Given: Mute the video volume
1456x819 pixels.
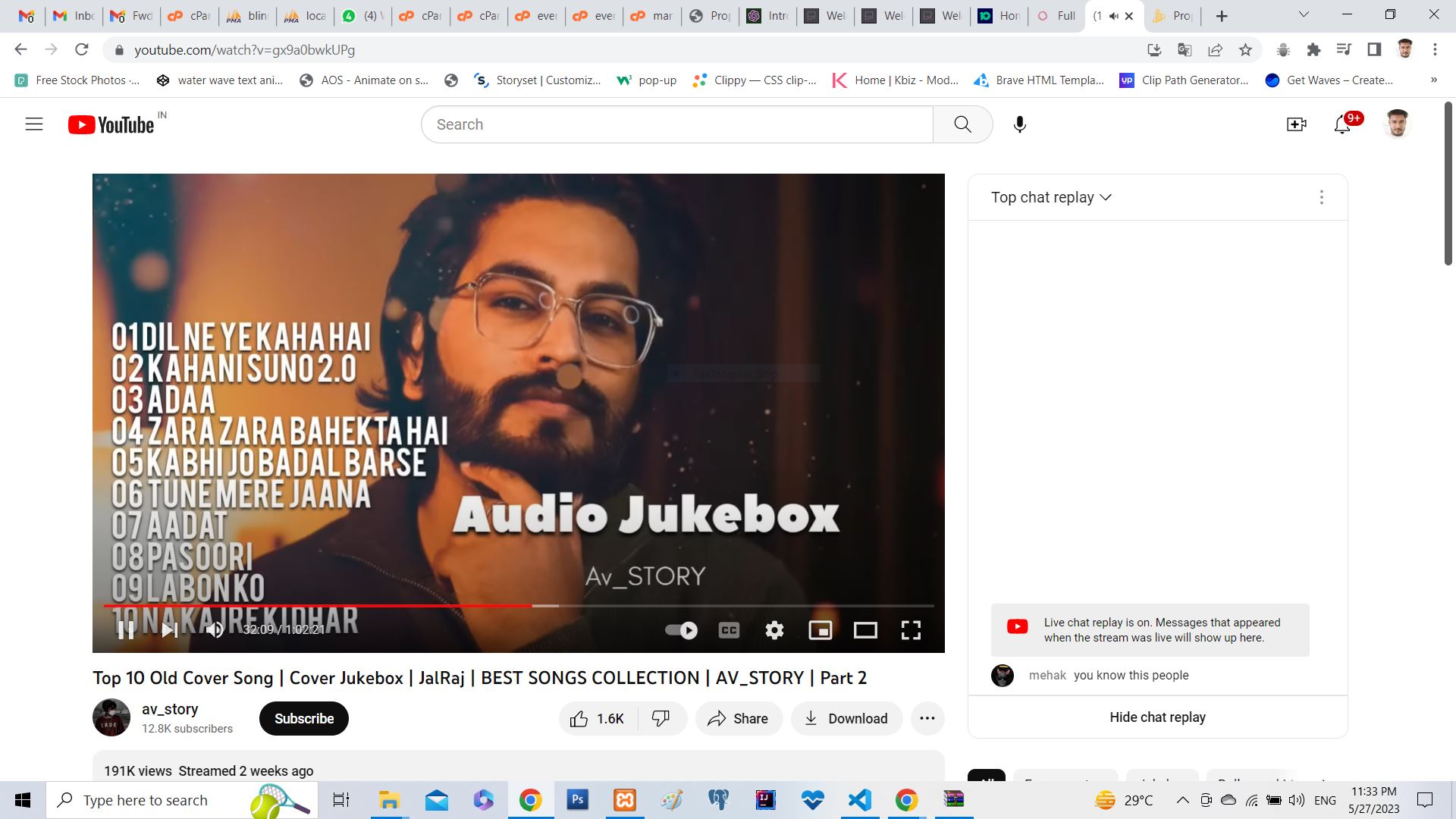Looking at the screenshot, I should click(x=215, y=630).
